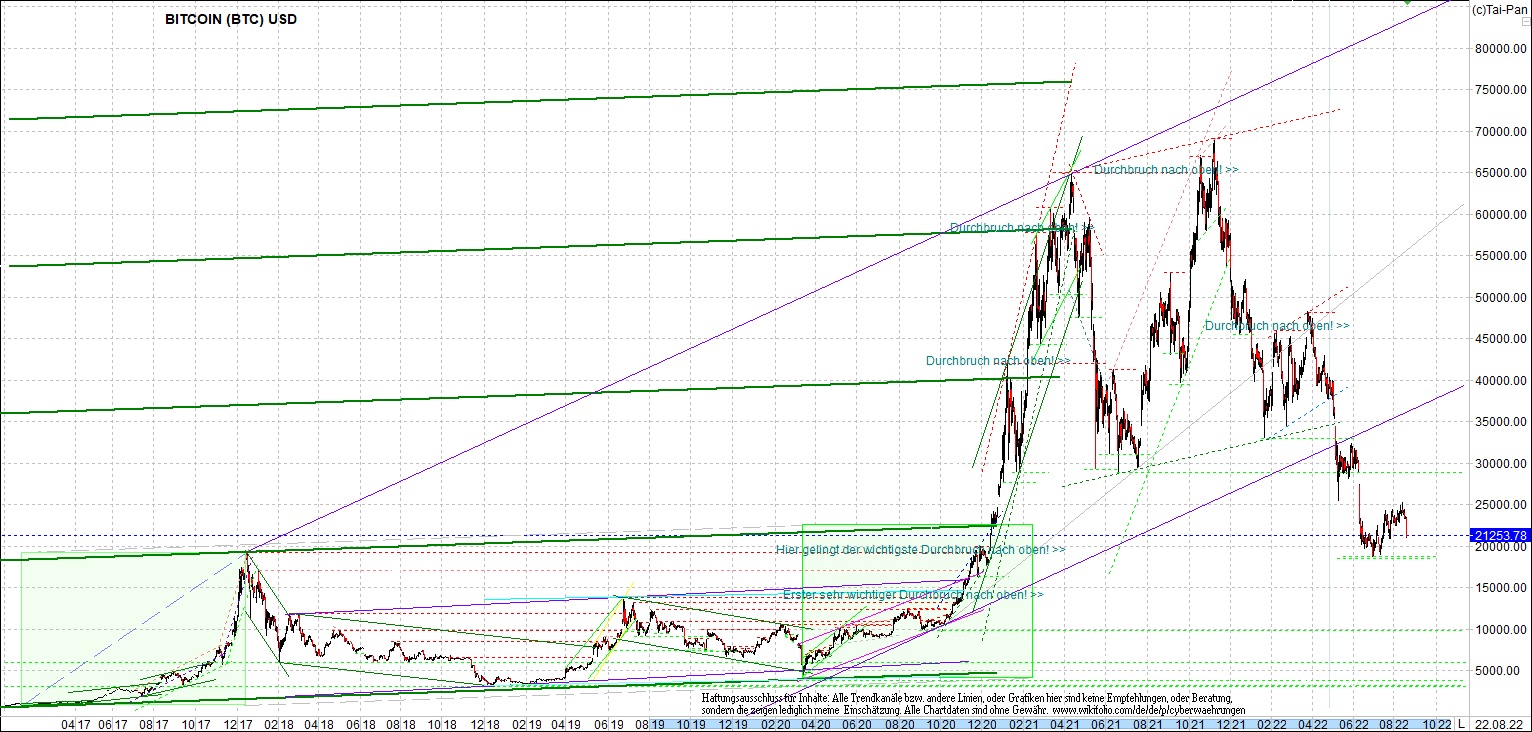Click the 06 18 date axis label

click(361, 724)
